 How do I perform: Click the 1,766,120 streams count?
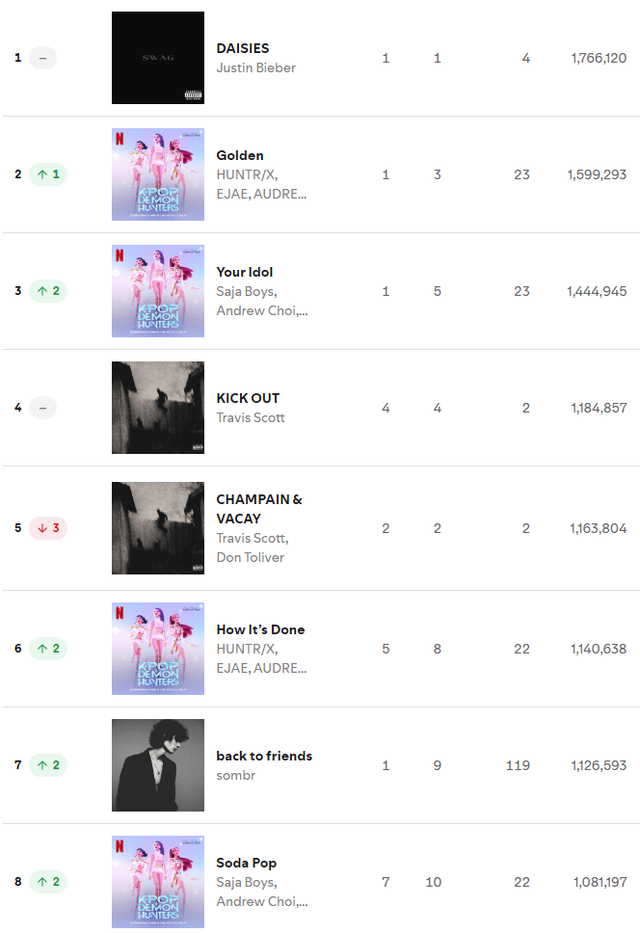[599, 58]
